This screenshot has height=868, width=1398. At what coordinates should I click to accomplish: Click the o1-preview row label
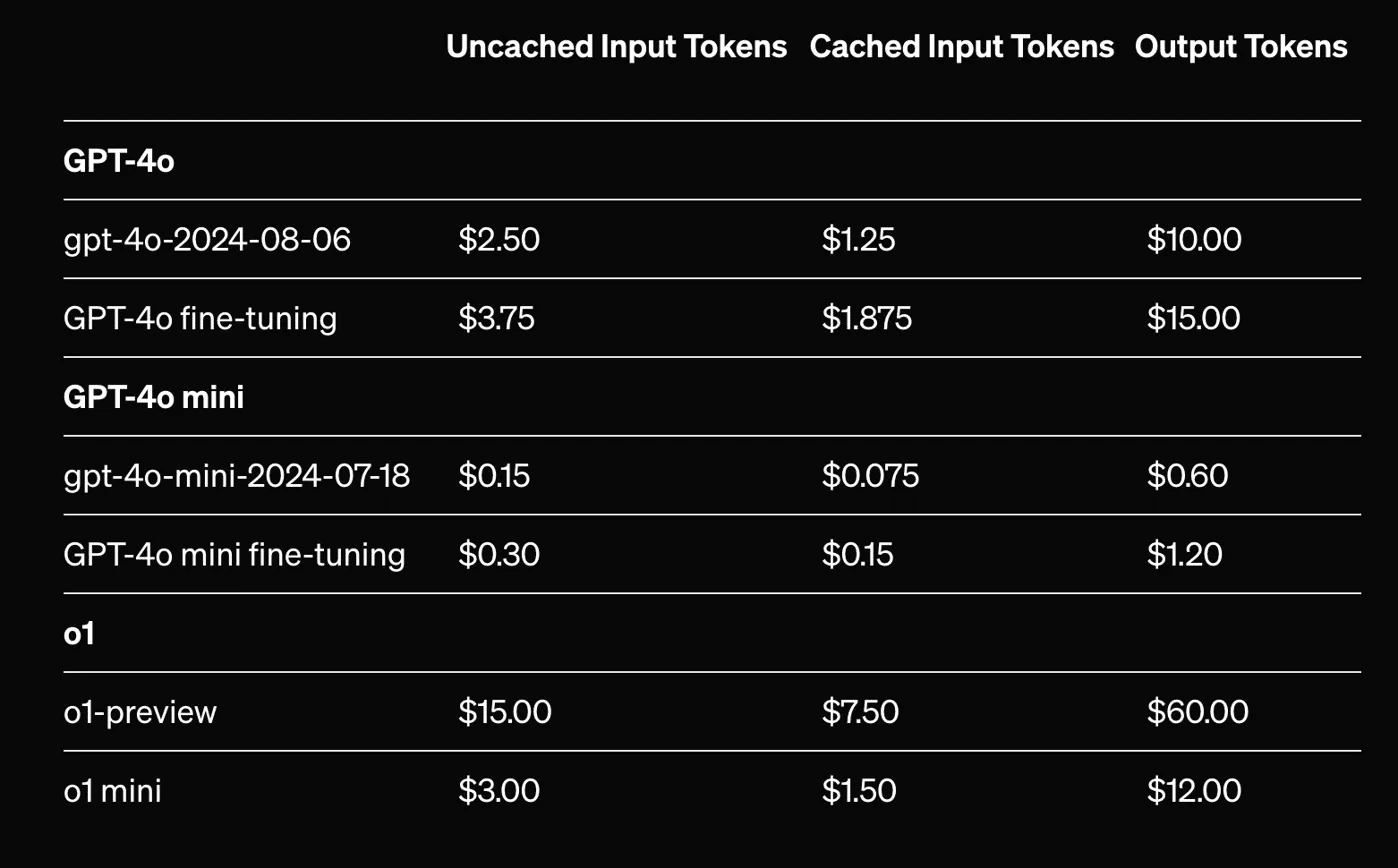point(140,712)
